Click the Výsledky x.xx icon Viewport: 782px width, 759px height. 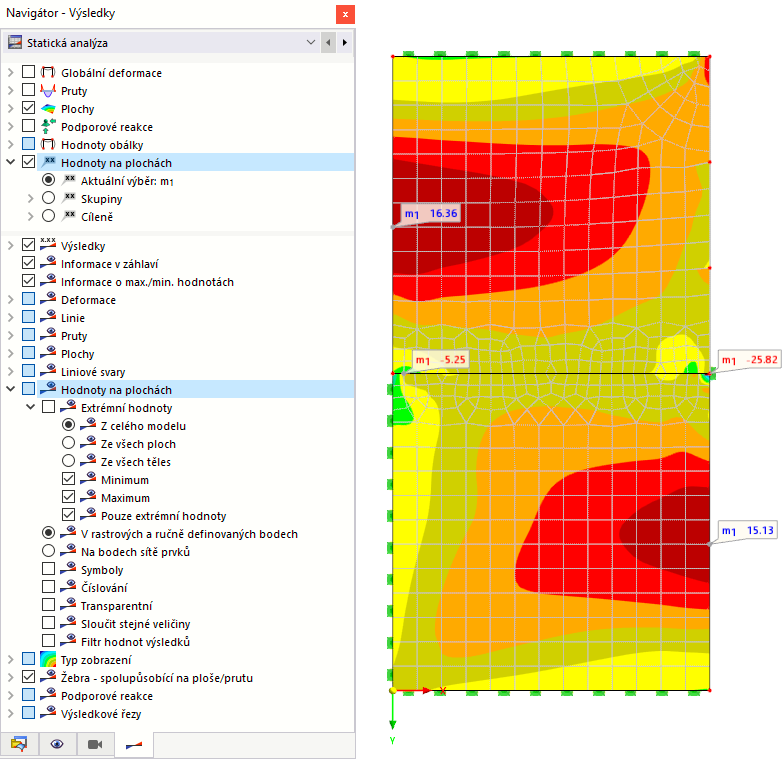(48, 245)
